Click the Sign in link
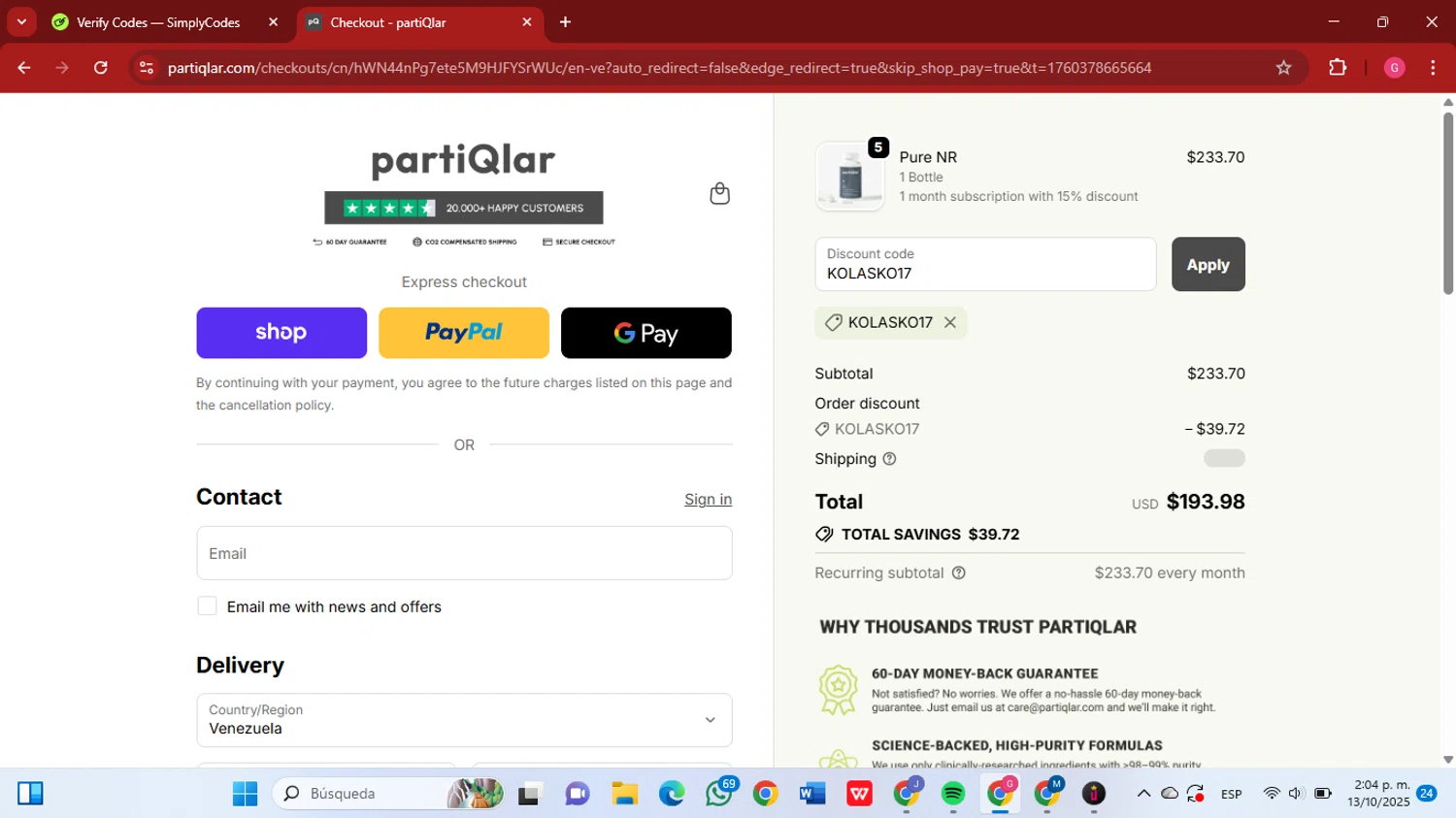The height and width of the screenshot is (818, 1456). (x=708, y=499)
